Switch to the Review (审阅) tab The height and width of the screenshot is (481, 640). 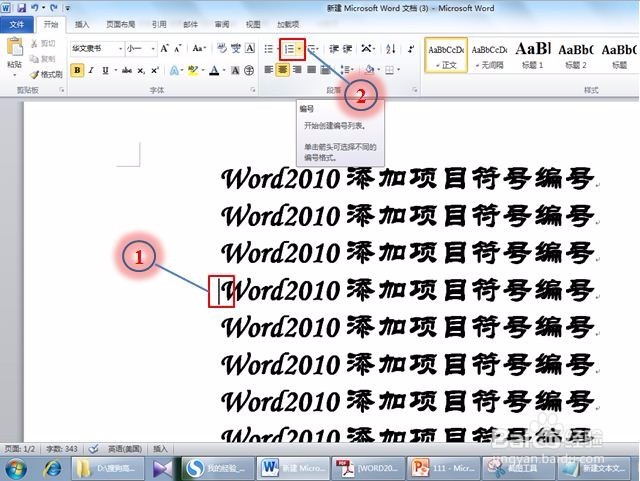222,24
